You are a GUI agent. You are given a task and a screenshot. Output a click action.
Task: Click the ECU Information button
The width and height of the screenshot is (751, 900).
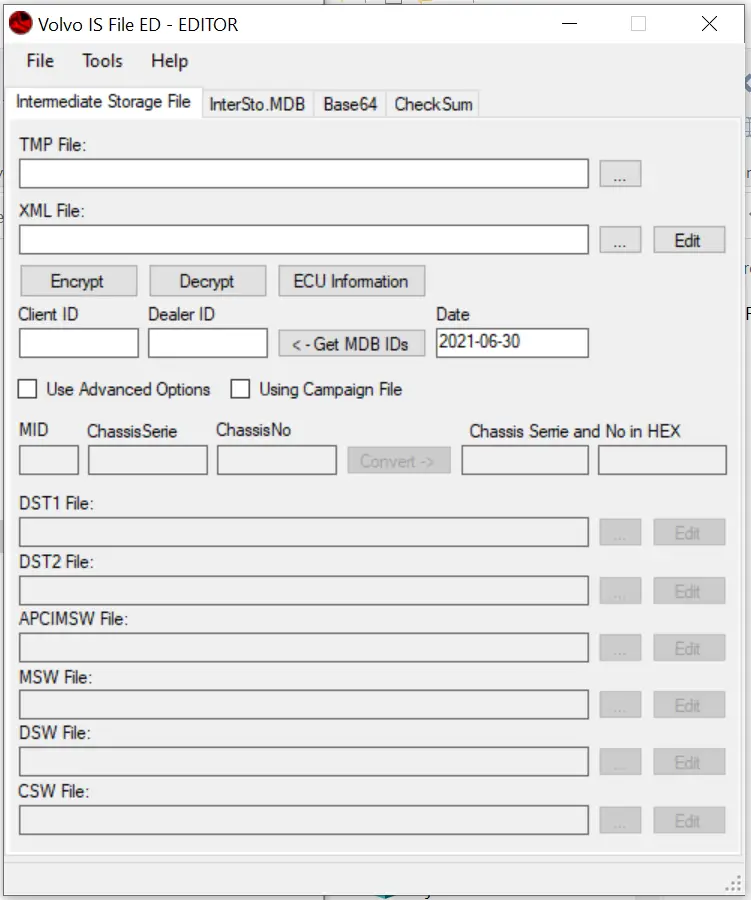point(351,281)
